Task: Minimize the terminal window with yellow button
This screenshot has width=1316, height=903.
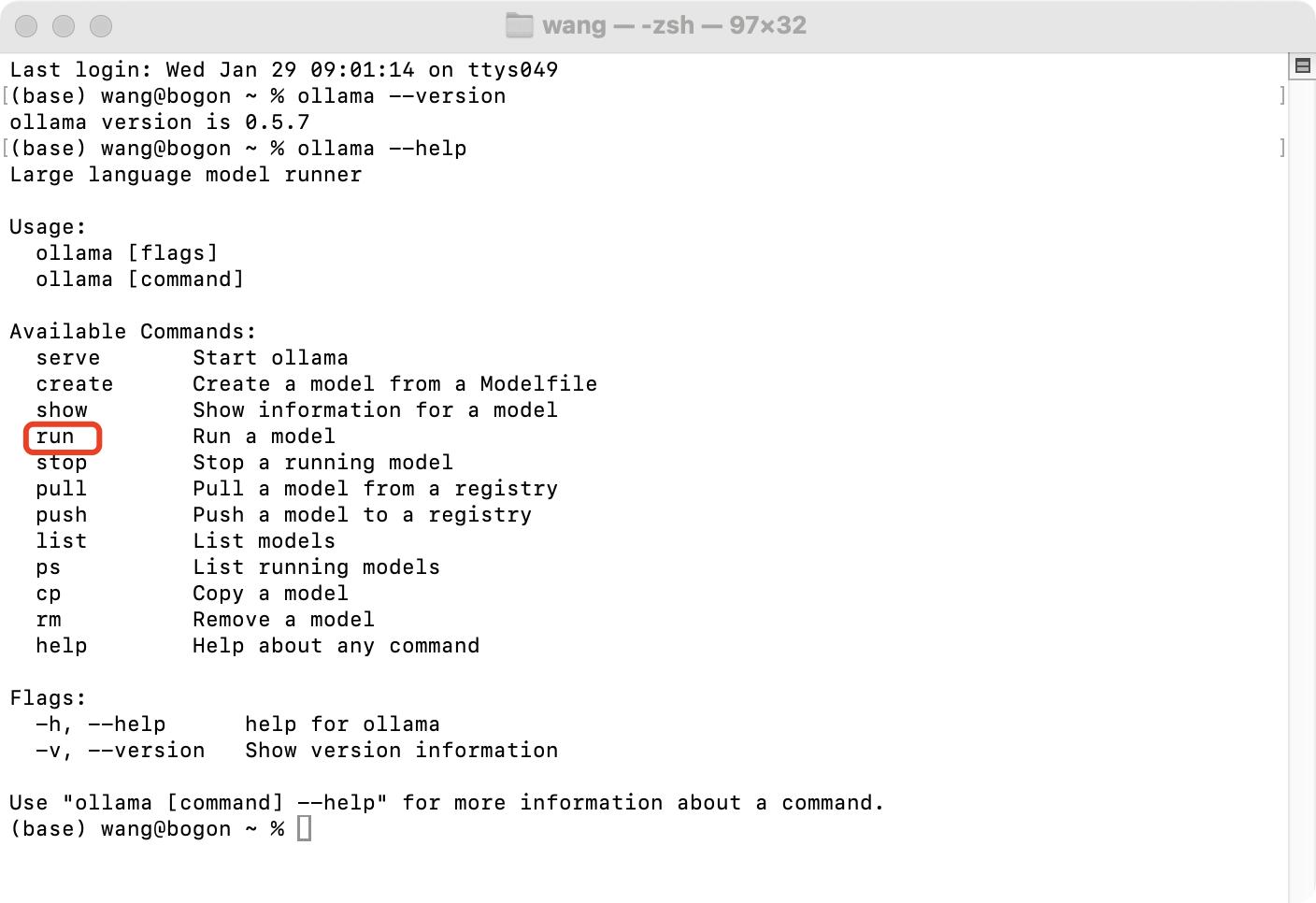Action: tap(64, 26)
